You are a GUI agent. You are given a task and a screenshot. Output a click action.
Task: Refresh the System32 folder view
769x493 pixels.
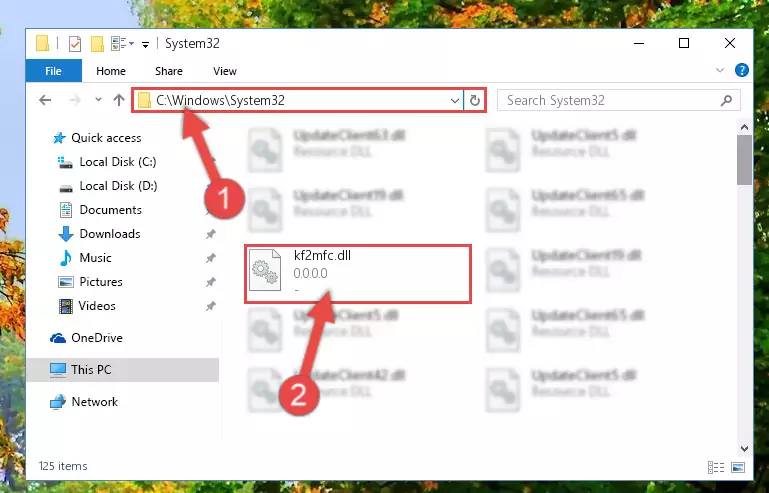[474, 101]
